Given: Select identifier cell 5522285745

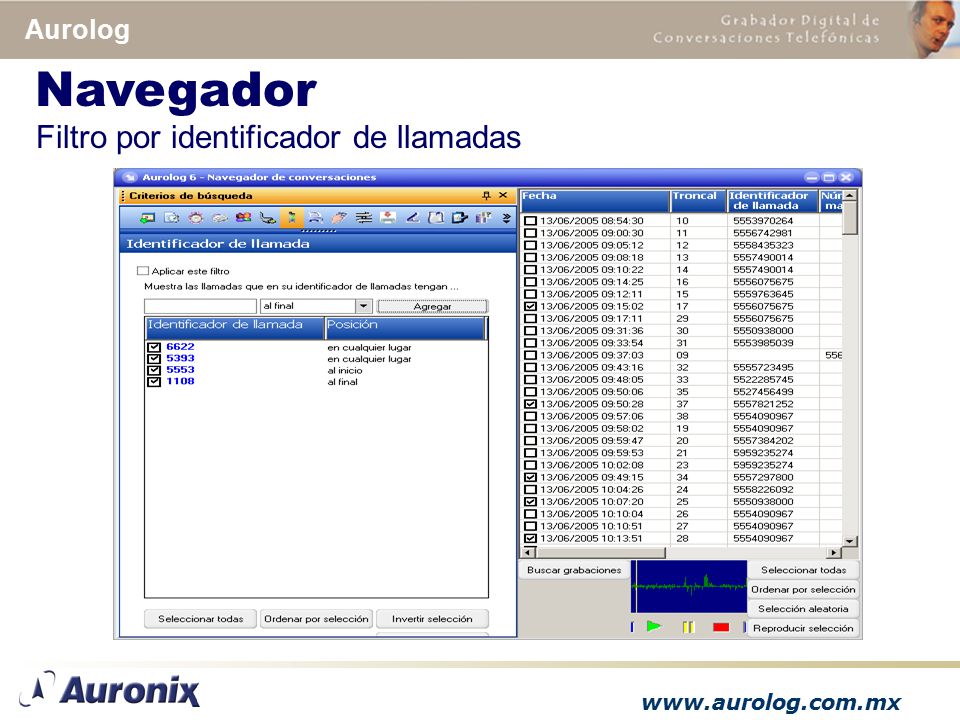Looking at the screenshot, I should [x=763, y=380].
